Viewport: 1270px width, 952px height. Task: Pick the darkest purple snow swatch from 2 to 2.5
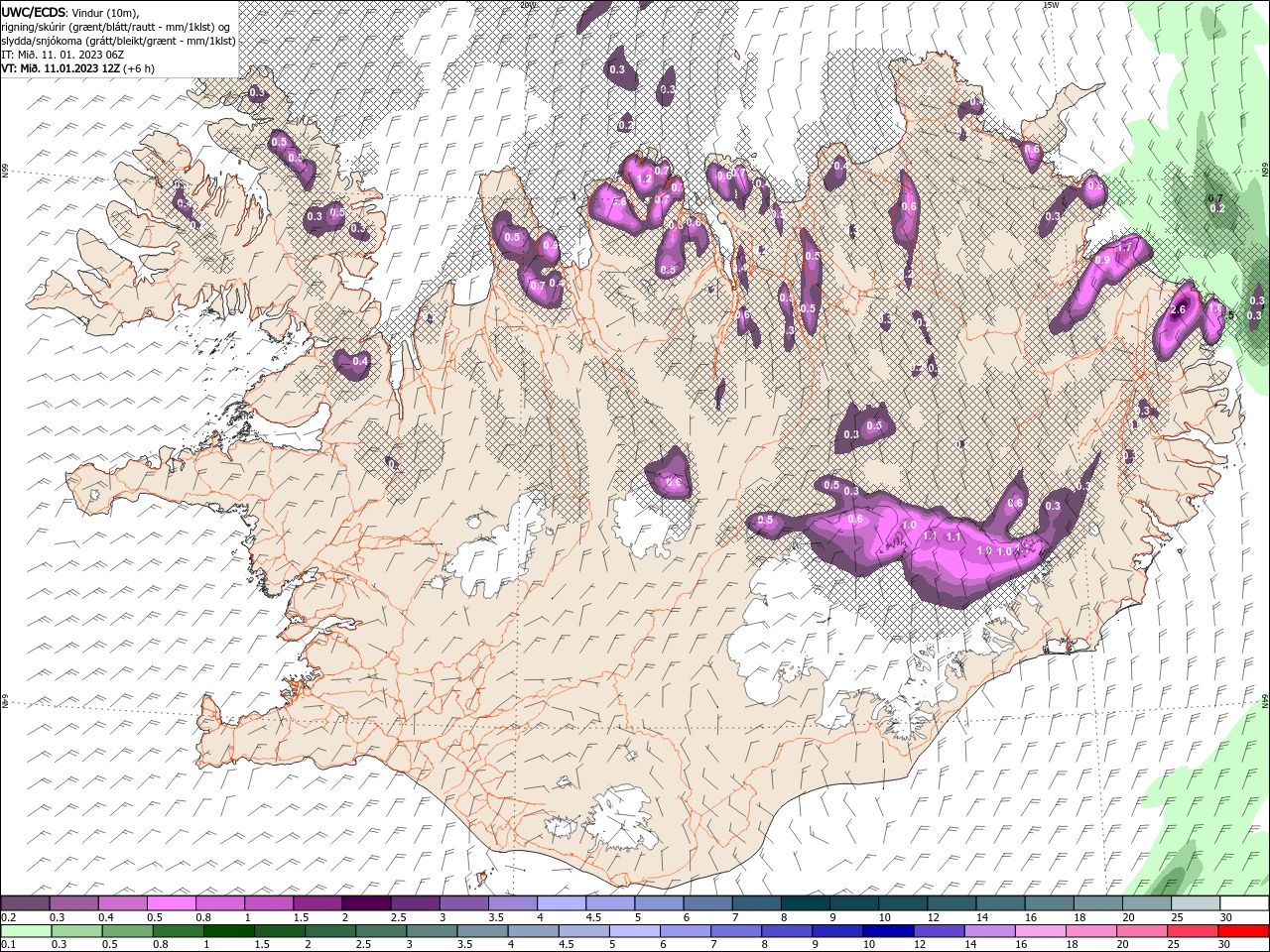pos(366,903)
